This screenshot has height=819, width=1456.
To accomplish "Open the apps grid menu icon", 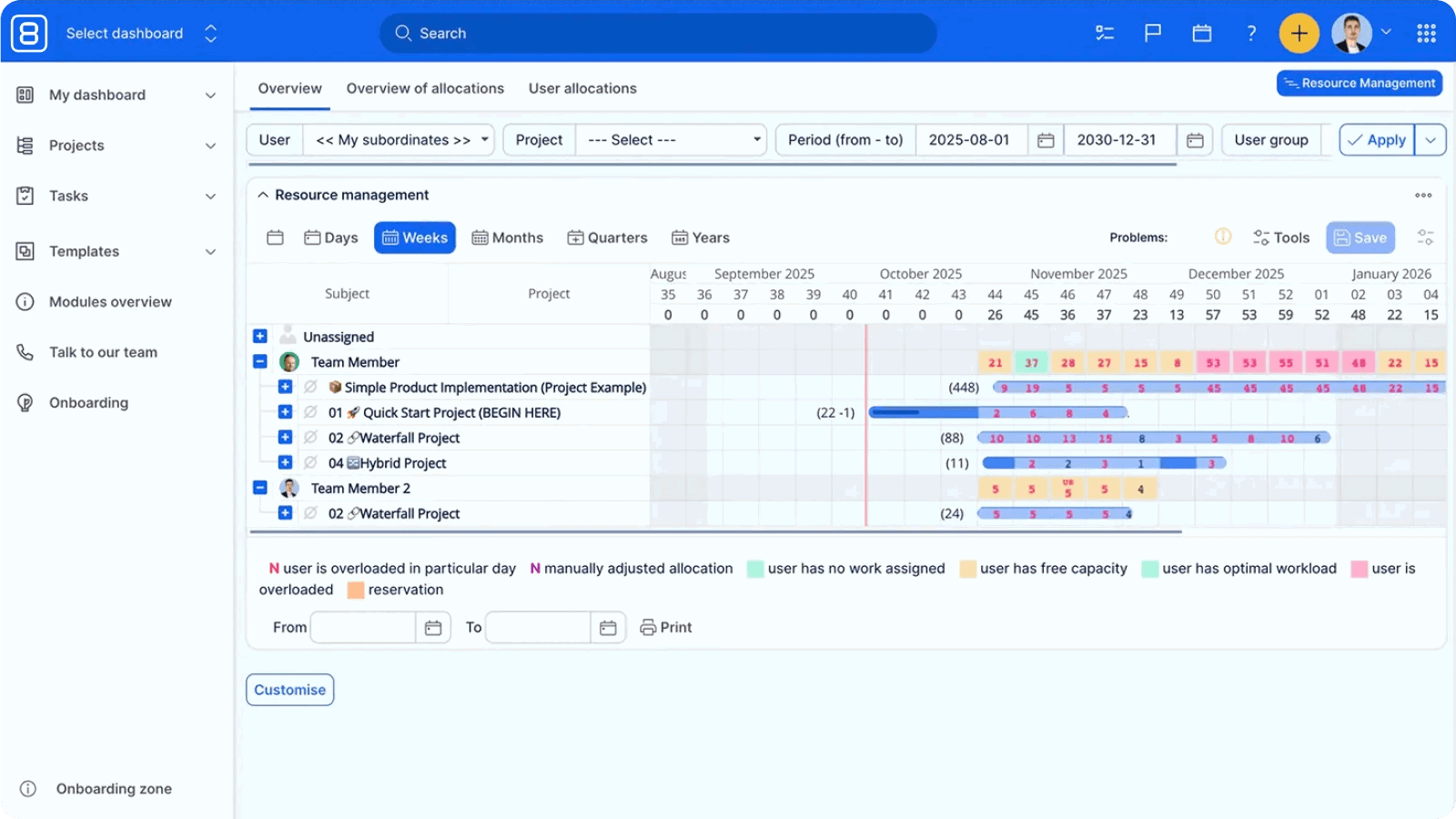I will pos(1426,34).
